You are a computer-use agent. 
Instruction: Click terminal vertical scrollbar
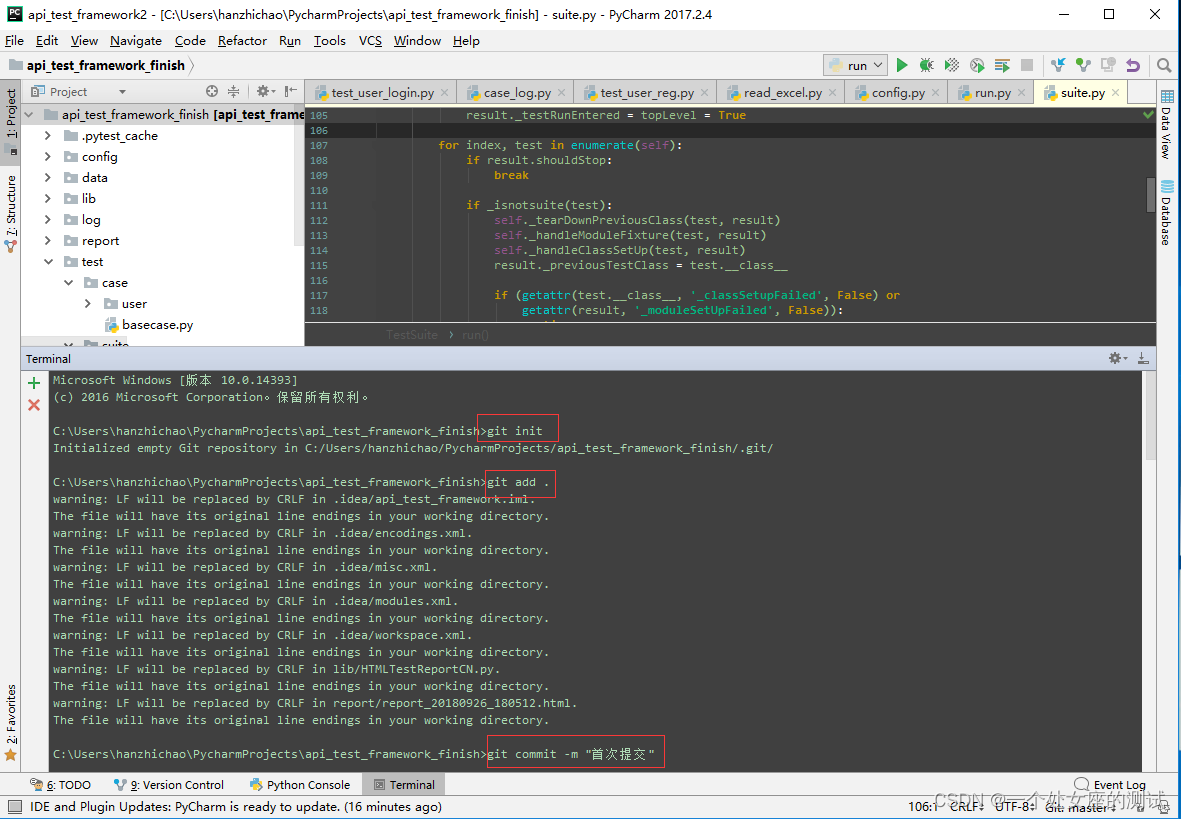1150,414
